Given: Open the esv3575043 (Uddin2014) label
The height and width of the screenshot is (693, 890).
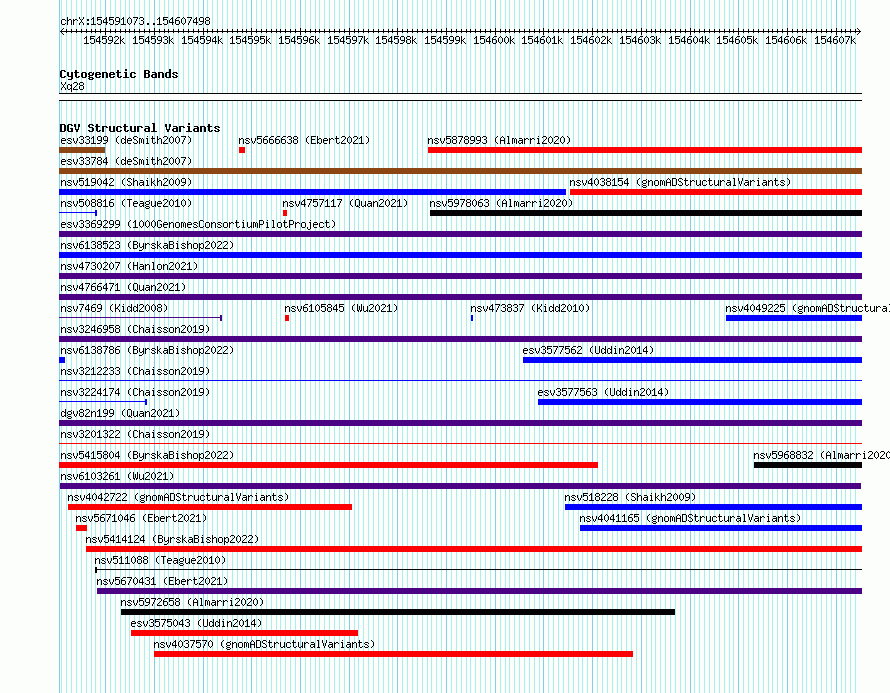Looking at the screenshot, I should 196,623.
